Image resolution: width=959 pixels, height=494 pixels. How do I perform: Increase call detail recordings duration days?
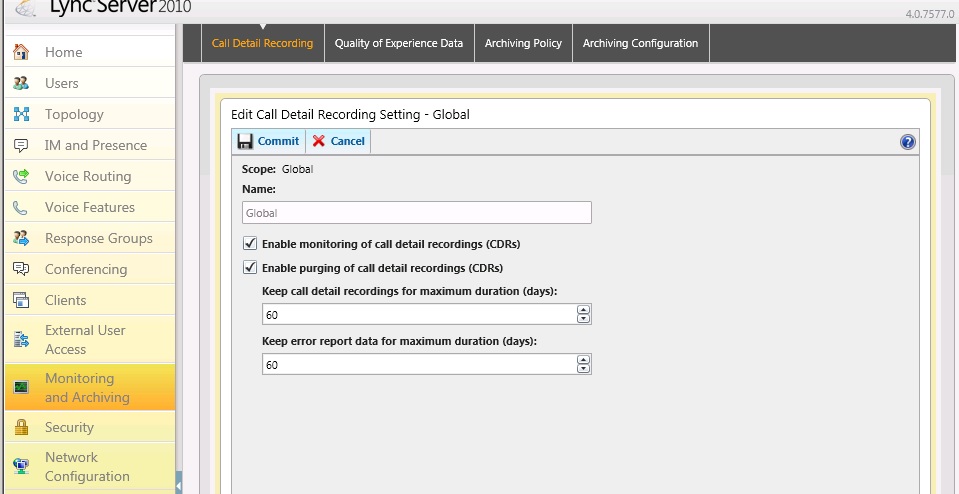tap(583, 310)
